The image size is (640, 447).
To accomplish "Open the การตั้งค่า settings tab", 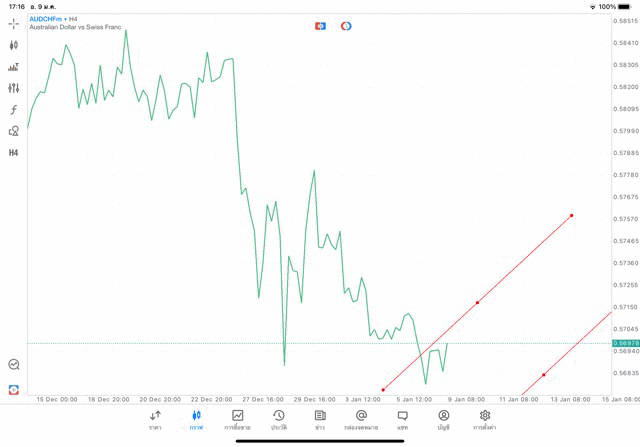I will (484, 420).
